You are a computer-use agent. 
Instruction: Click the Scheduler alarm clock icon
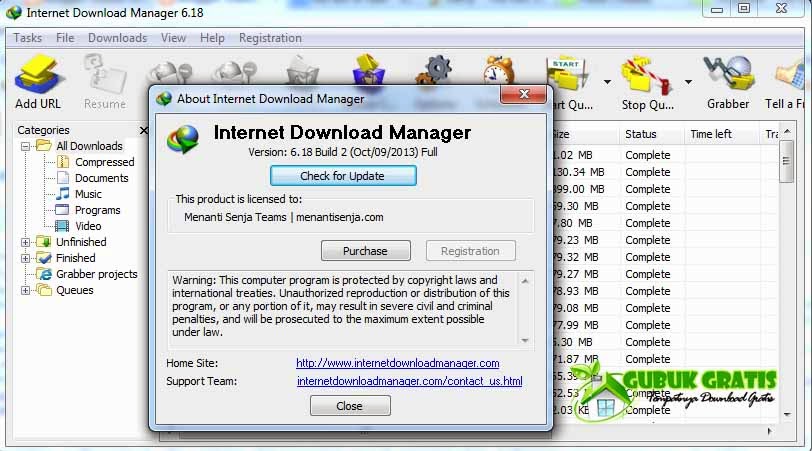pyautogui.click(x=498, y=69)
